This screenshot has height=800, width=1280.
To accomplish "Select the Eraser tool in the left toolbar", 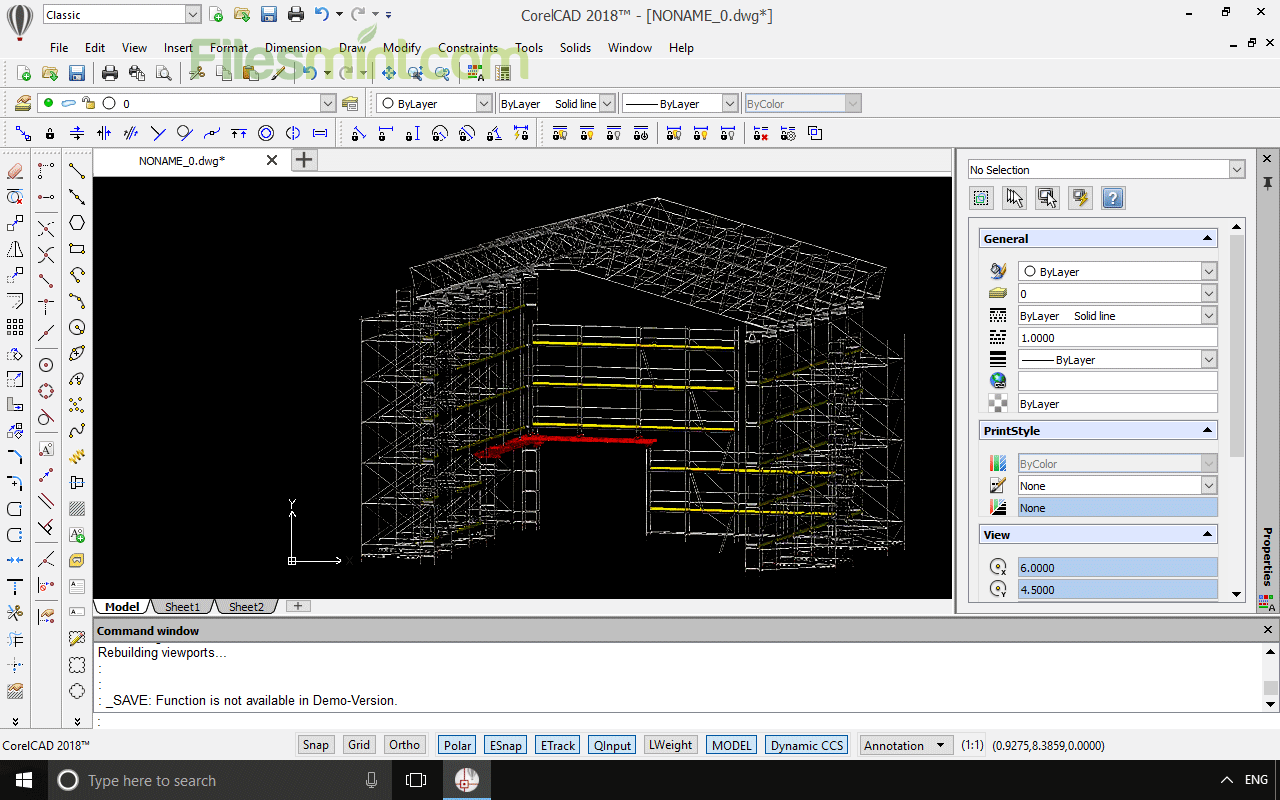I will click(14, 172).
